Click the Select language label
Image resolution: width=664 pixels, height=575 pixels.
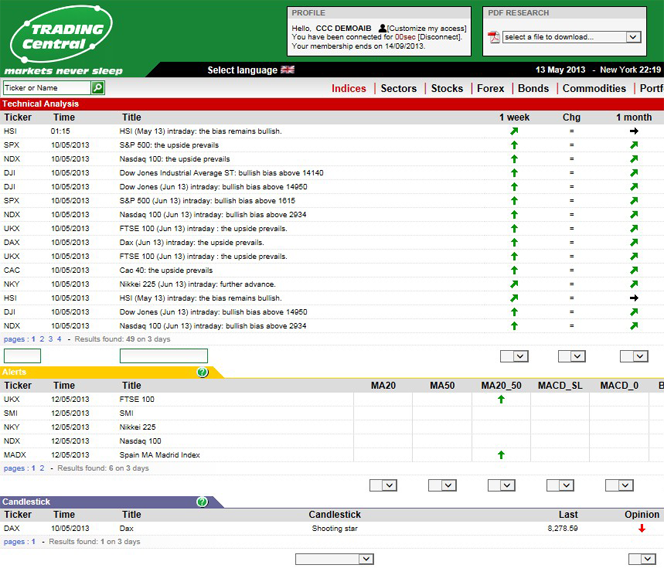pyautogui.click(x=242, y=70)
